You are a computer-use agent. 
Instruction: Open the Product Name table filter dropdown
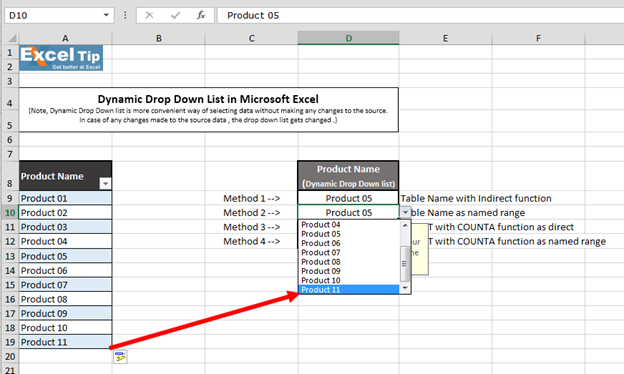(x=105, y=183)
